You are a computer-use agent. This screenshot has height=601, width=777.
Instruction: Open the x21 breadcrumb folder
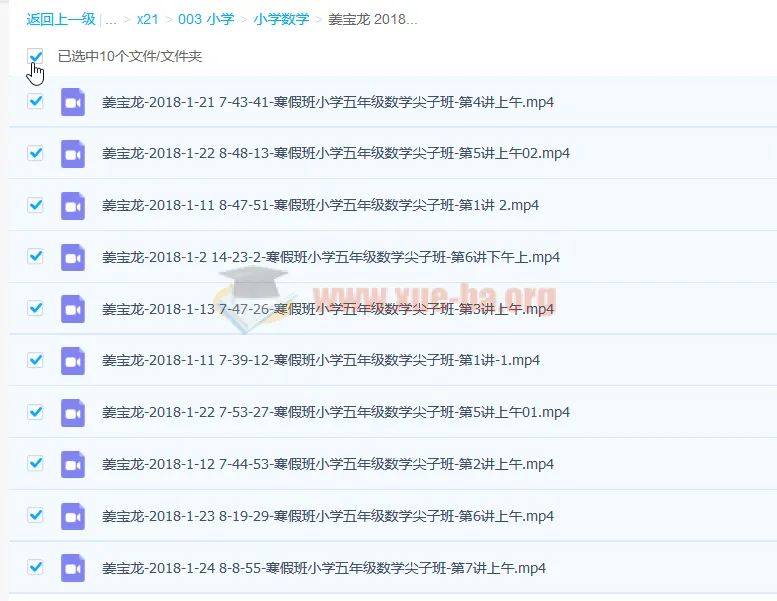click(x=148, y=19)
